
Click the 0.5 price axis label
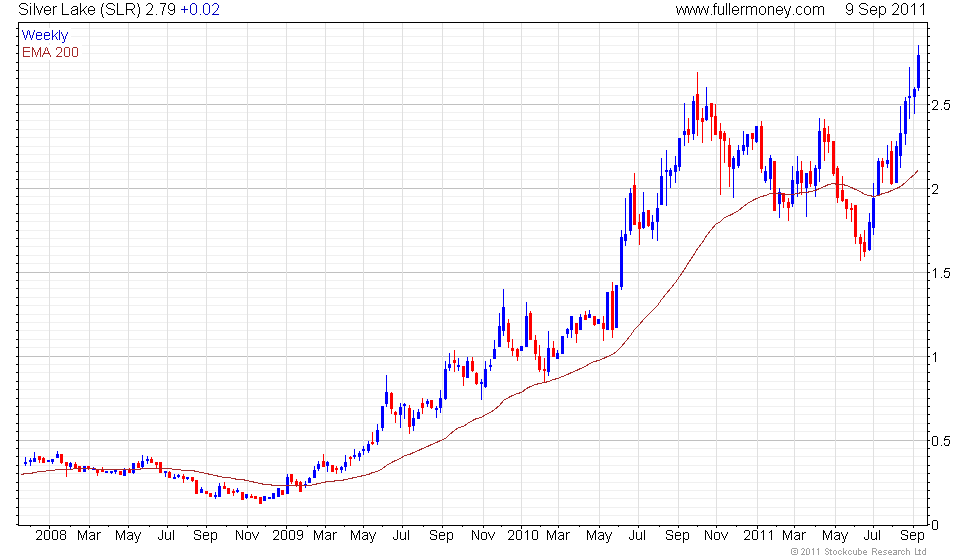tap(941, 441)
